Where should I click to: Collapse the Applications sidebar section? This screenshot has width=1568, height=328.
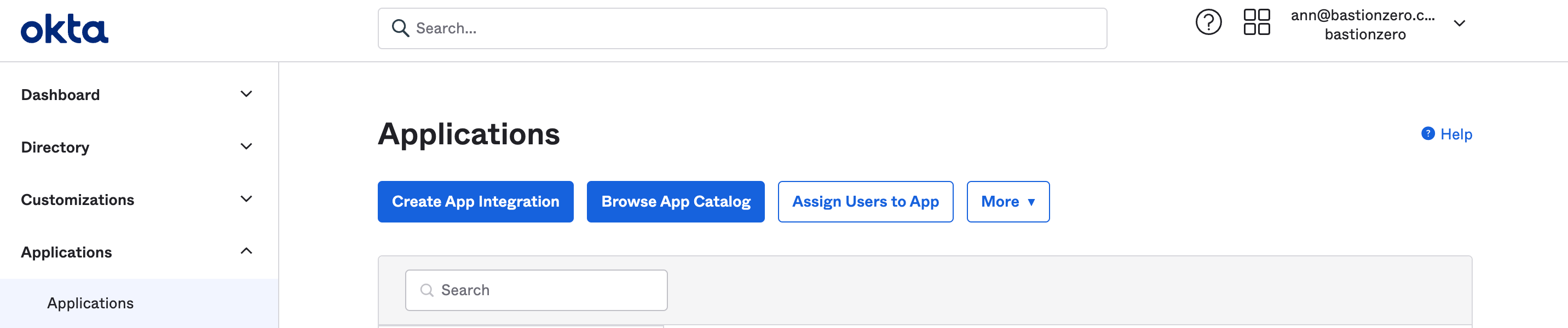point(246,251)
